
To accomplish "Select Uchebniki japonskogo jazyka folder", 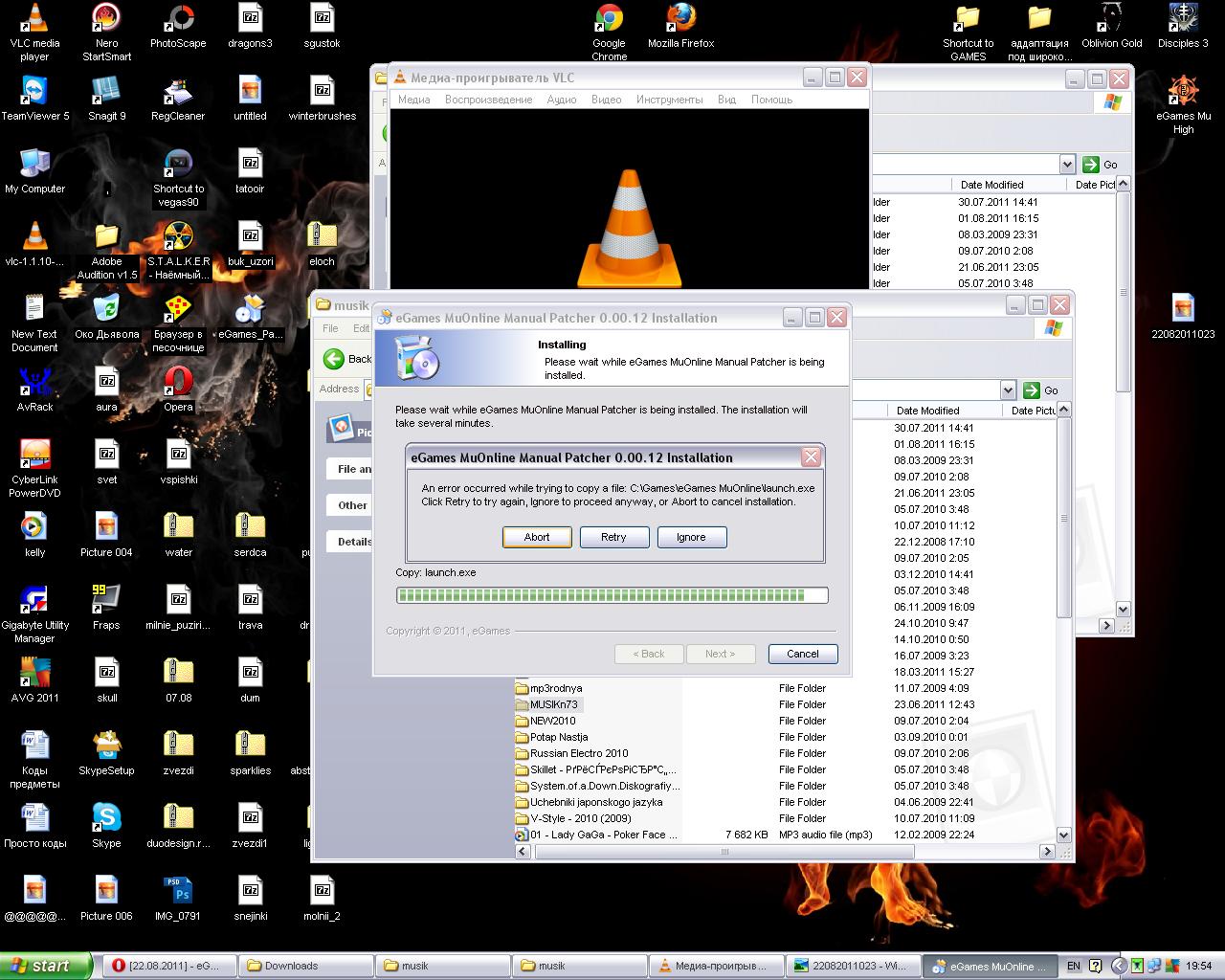I will (589, 802).
